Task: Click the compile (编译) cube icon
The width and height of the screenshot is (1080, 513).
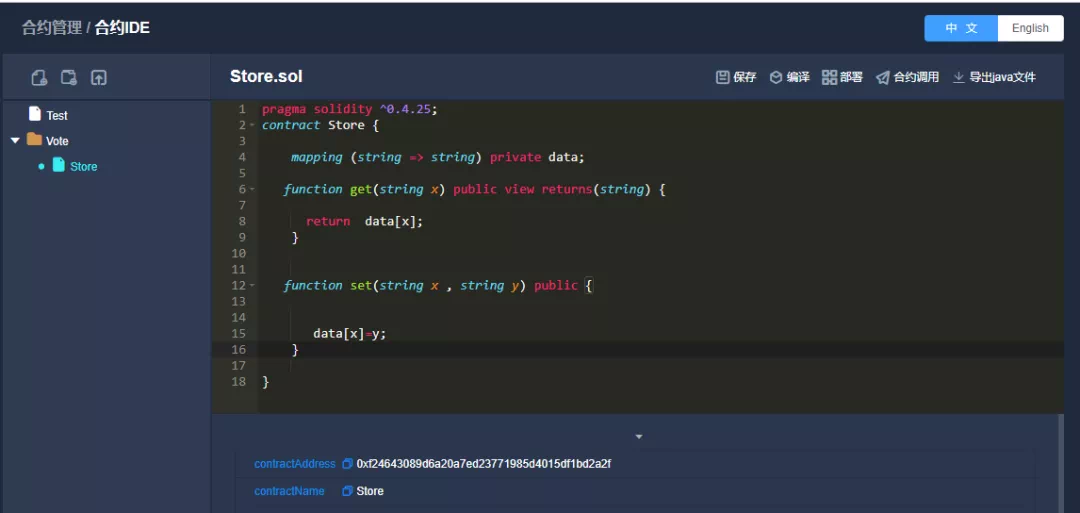Action: [x=776, y=77]
